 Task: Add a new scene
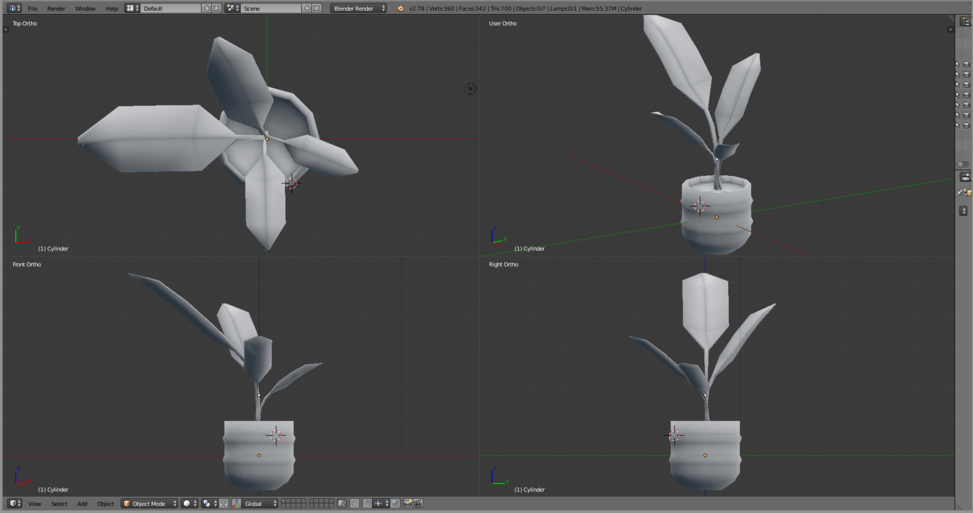[x=307, y=8]
